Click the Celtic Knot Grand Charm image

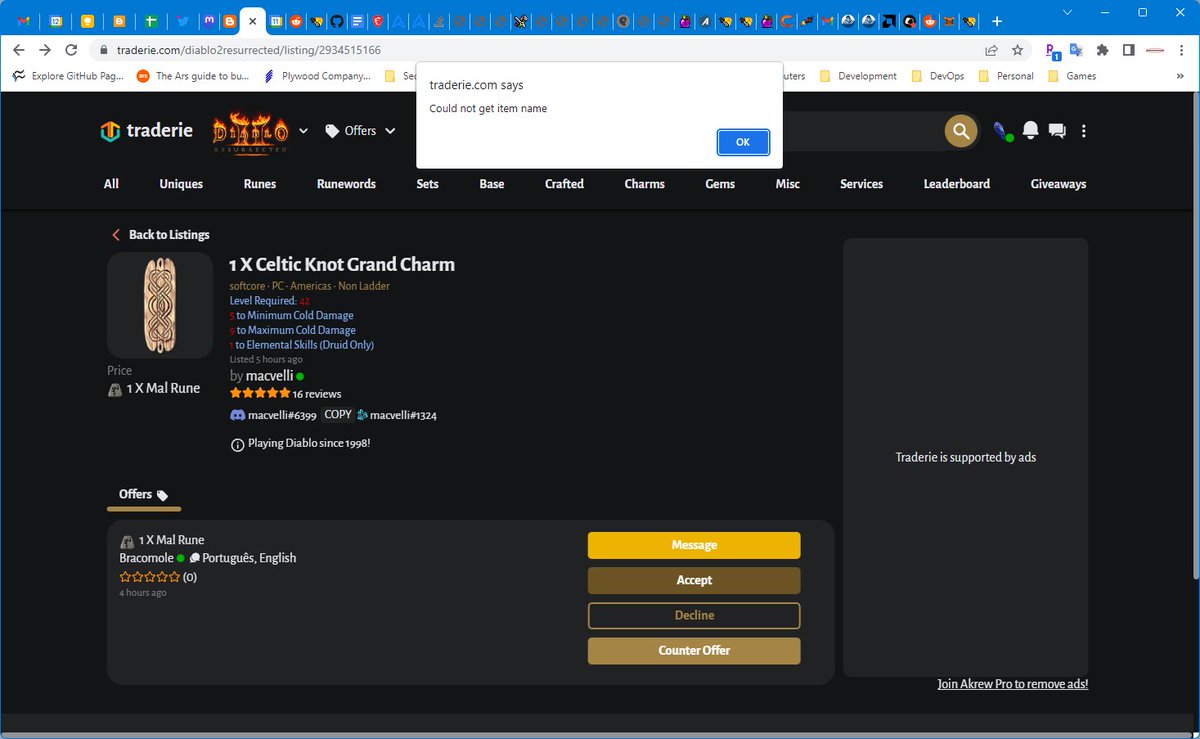point(160,305)
